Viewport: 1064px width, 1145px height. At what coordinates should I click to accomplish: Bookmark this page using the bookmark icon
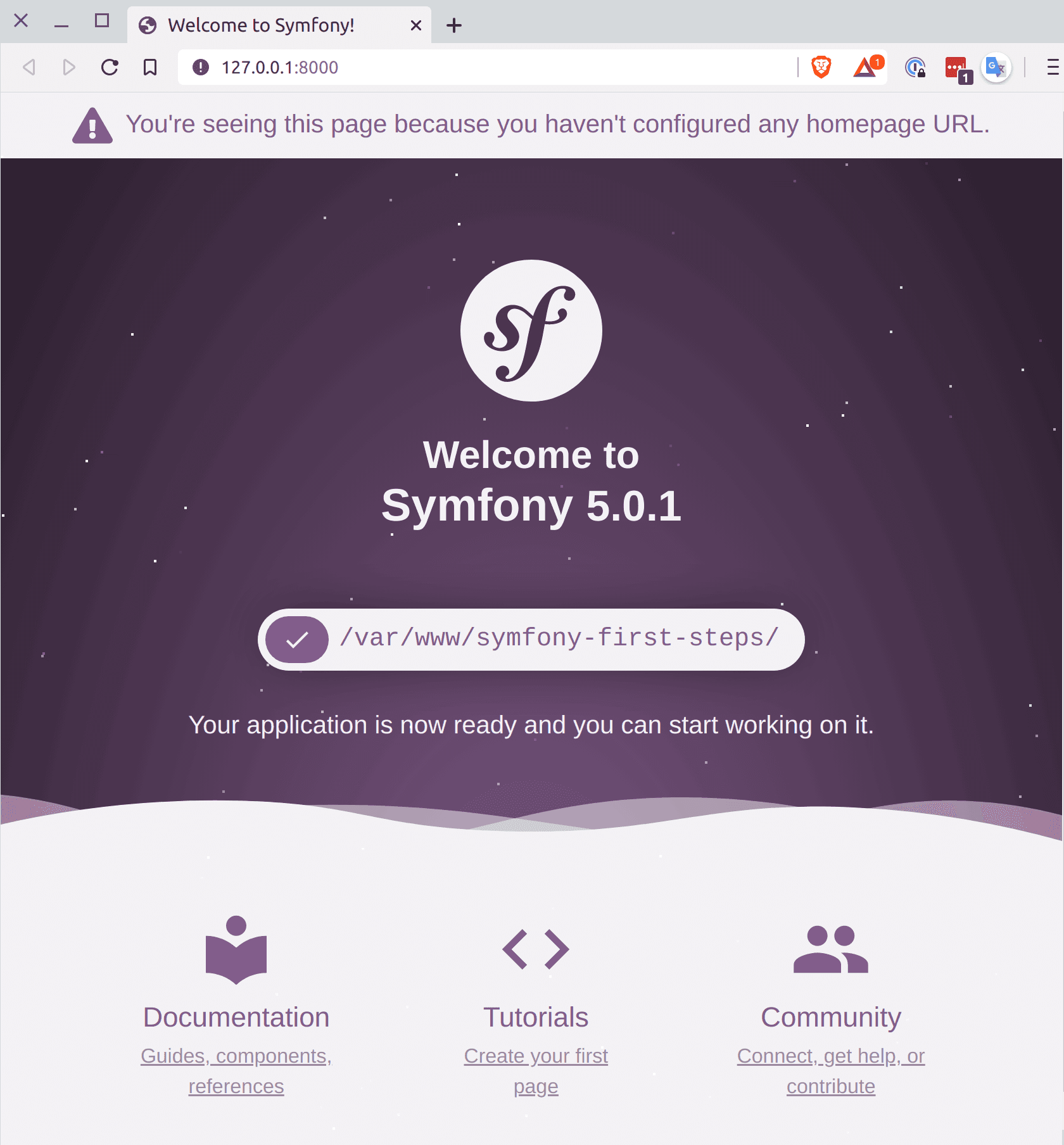tap(150, 67)
